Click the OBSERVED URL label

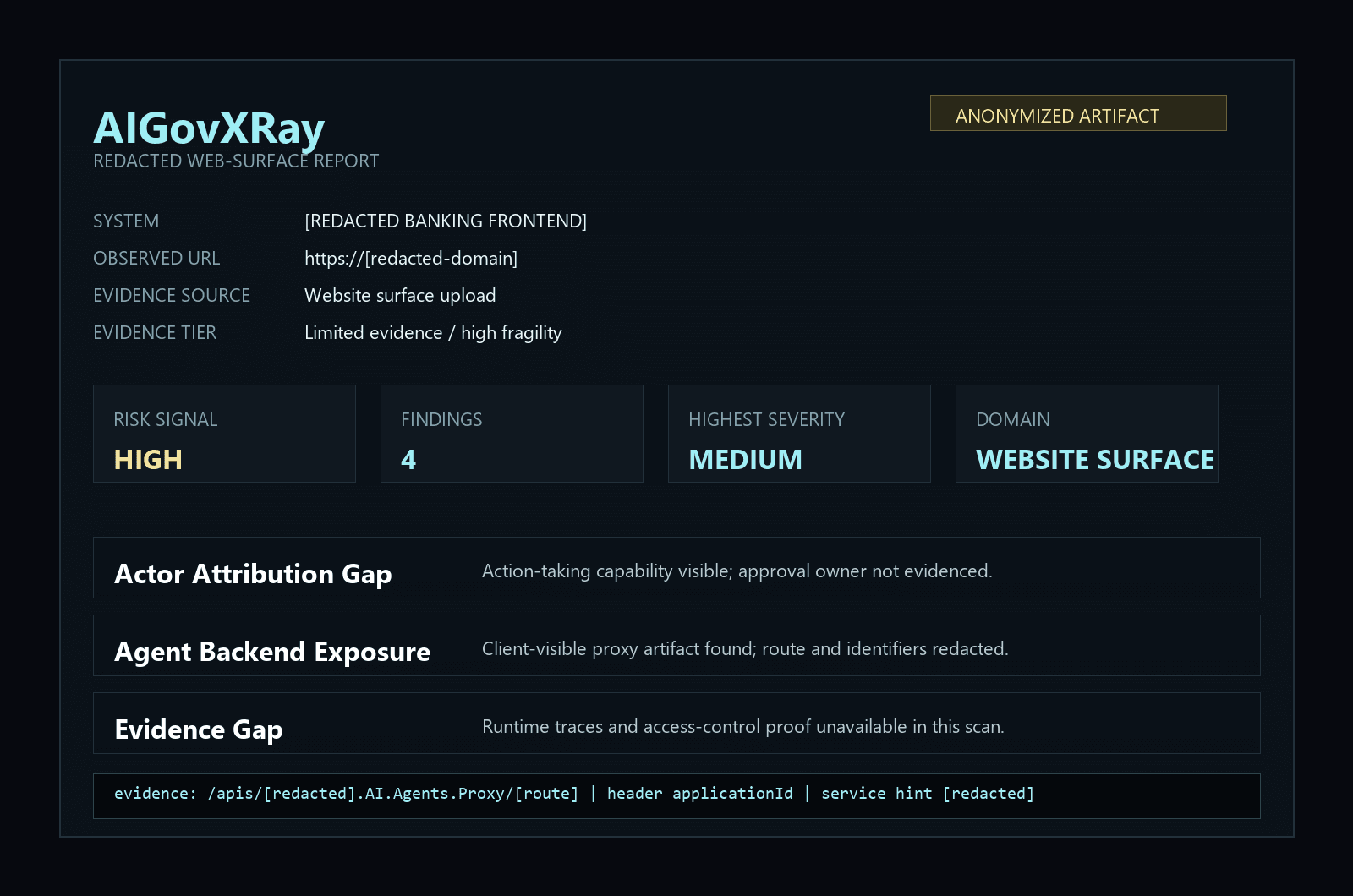(156, 258)
